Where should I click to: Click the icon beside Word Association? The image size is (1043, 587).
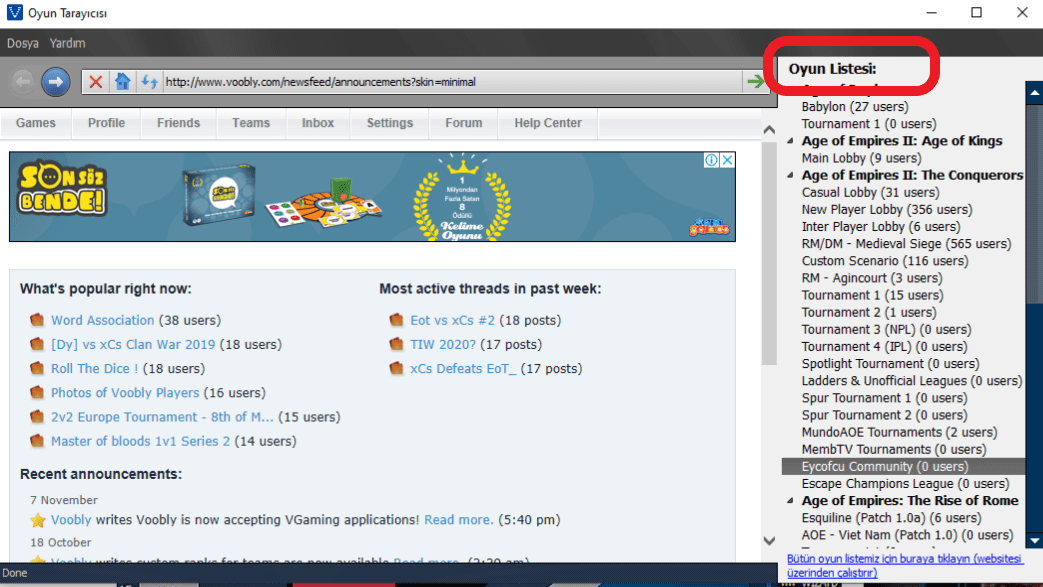tap(37, 319)
